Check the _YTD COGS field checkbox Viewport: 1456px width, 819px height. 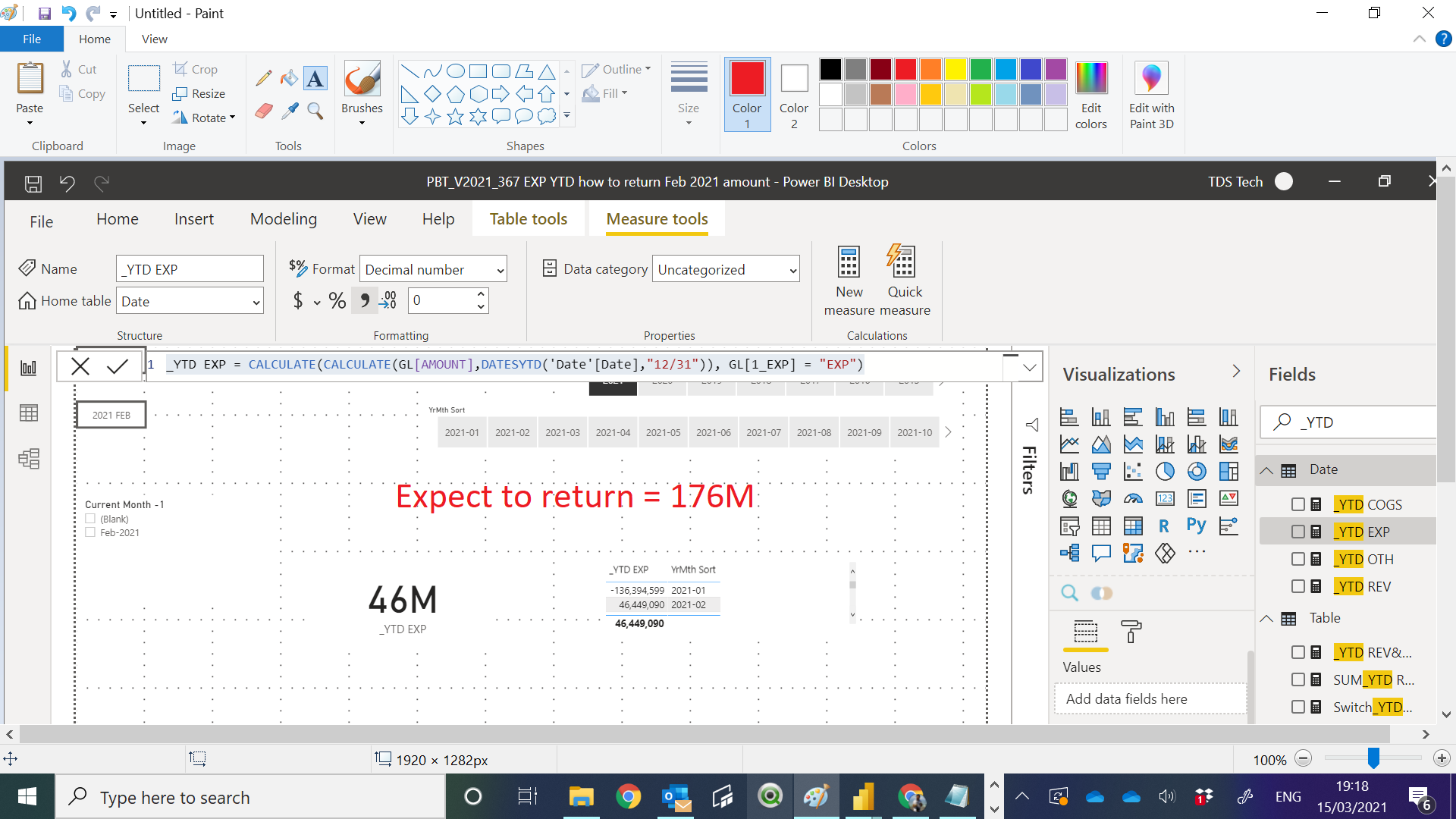1298,504
